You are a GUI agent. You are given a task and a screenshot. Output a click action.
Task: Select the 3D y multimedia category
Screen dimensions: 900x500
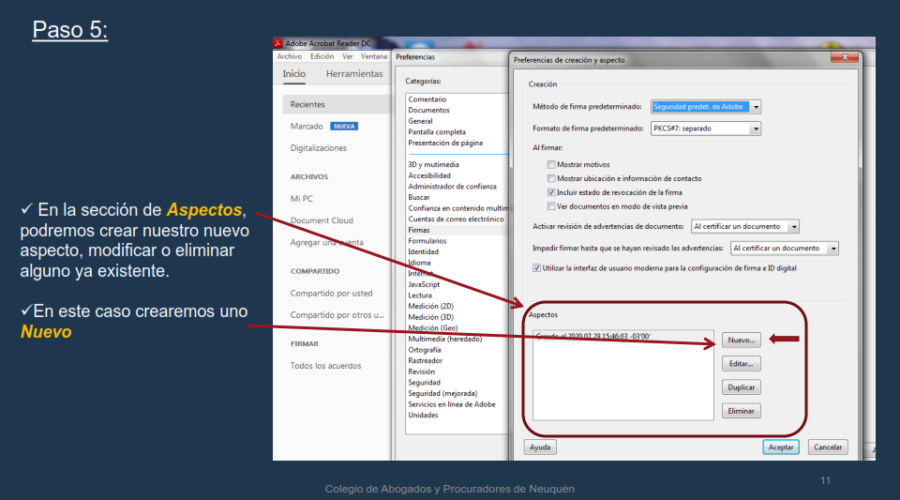(433, 165)
